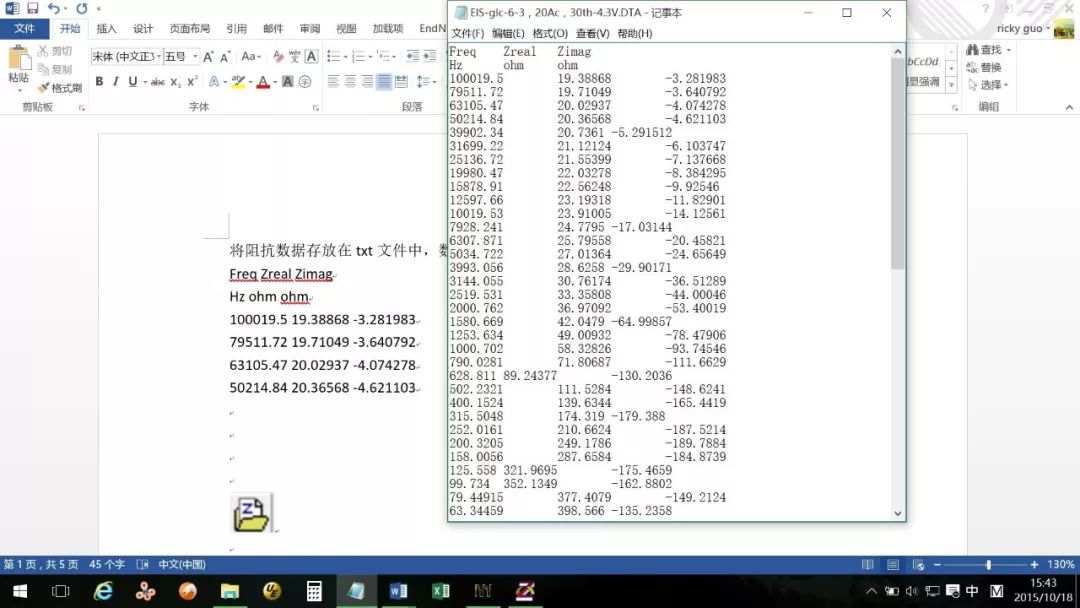The height and width of the screenshot is (608, 1080).
Task: Click the Notepad vertical scrollbar thumb
Action: [897, 164]
